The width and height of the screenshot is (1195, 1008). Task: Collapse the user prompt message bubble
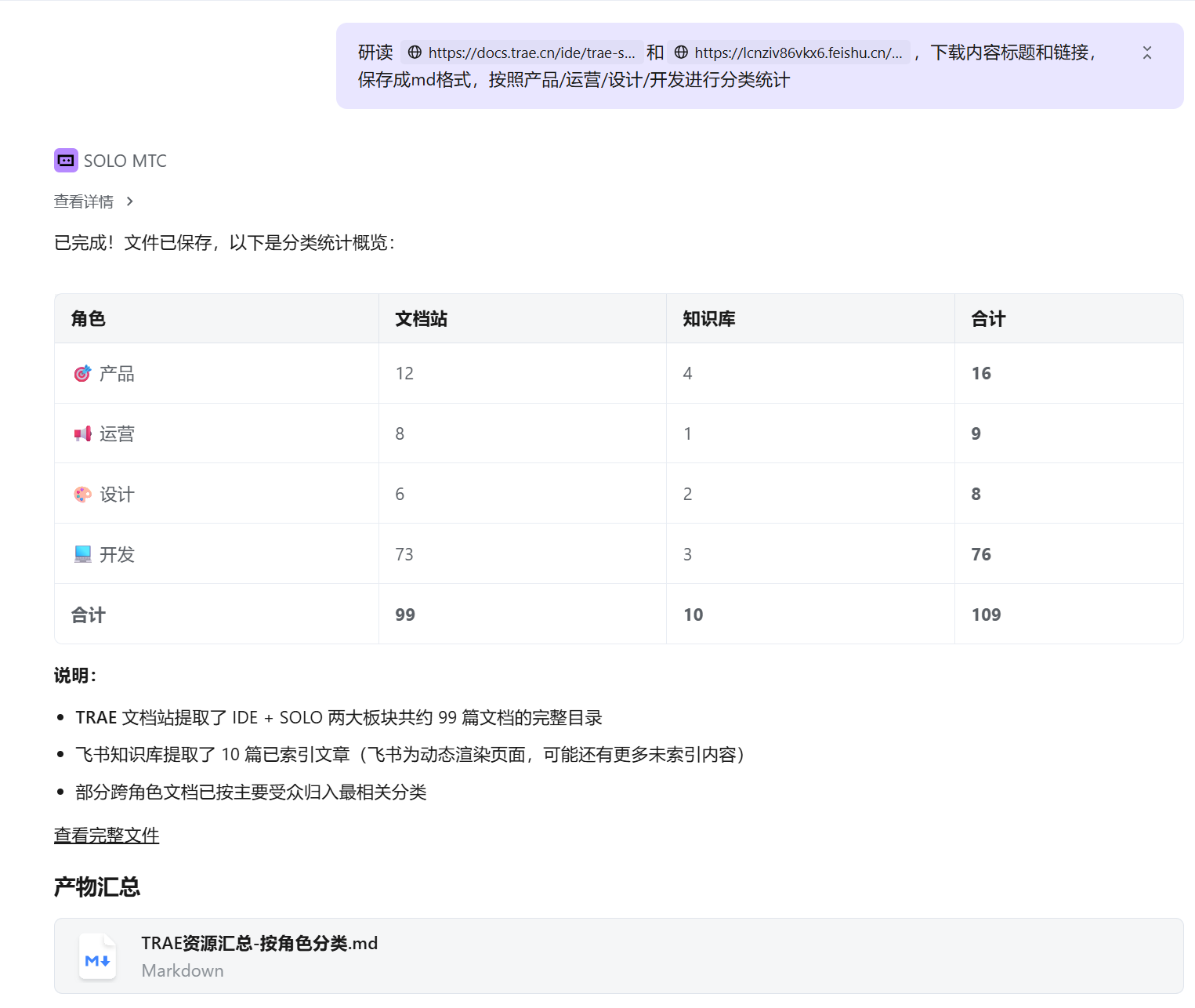coord(1146,53)
